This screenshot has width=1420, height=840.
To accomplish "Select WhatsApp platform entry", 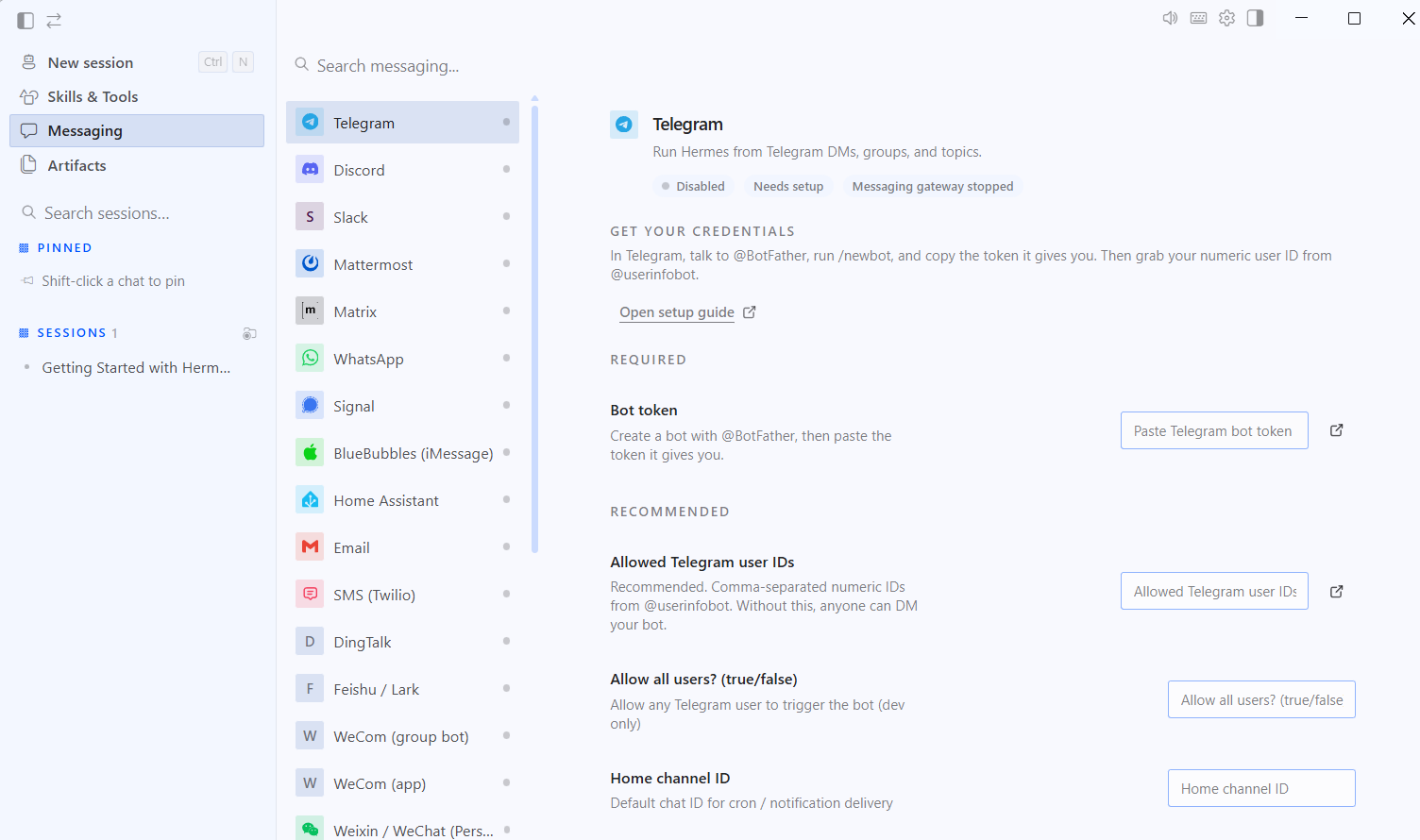I will point(402,359).
